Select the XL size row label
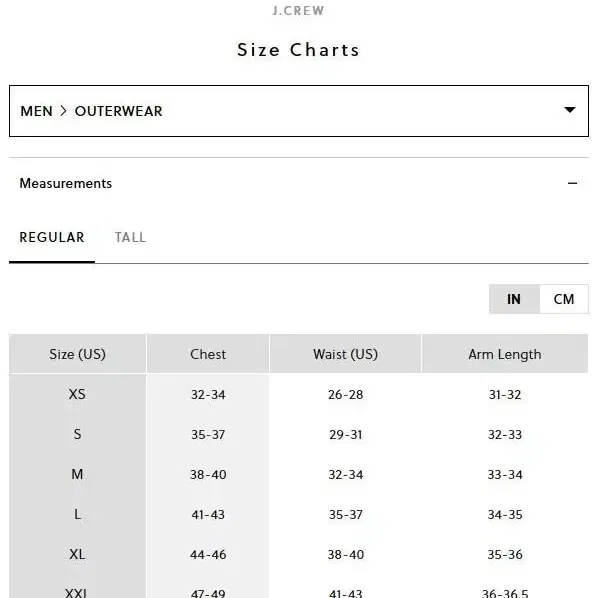598x598 pixels. [x=77, y=554]
